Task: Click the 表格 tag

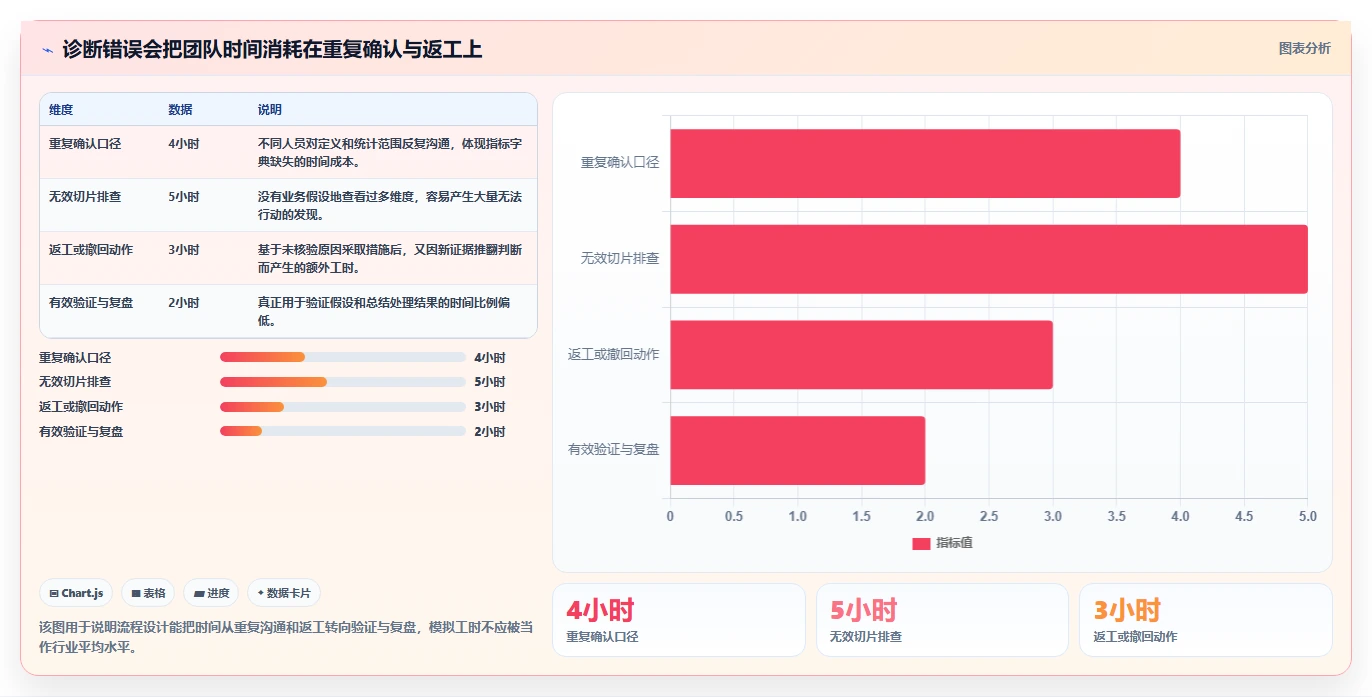Action: pos(148,593)
